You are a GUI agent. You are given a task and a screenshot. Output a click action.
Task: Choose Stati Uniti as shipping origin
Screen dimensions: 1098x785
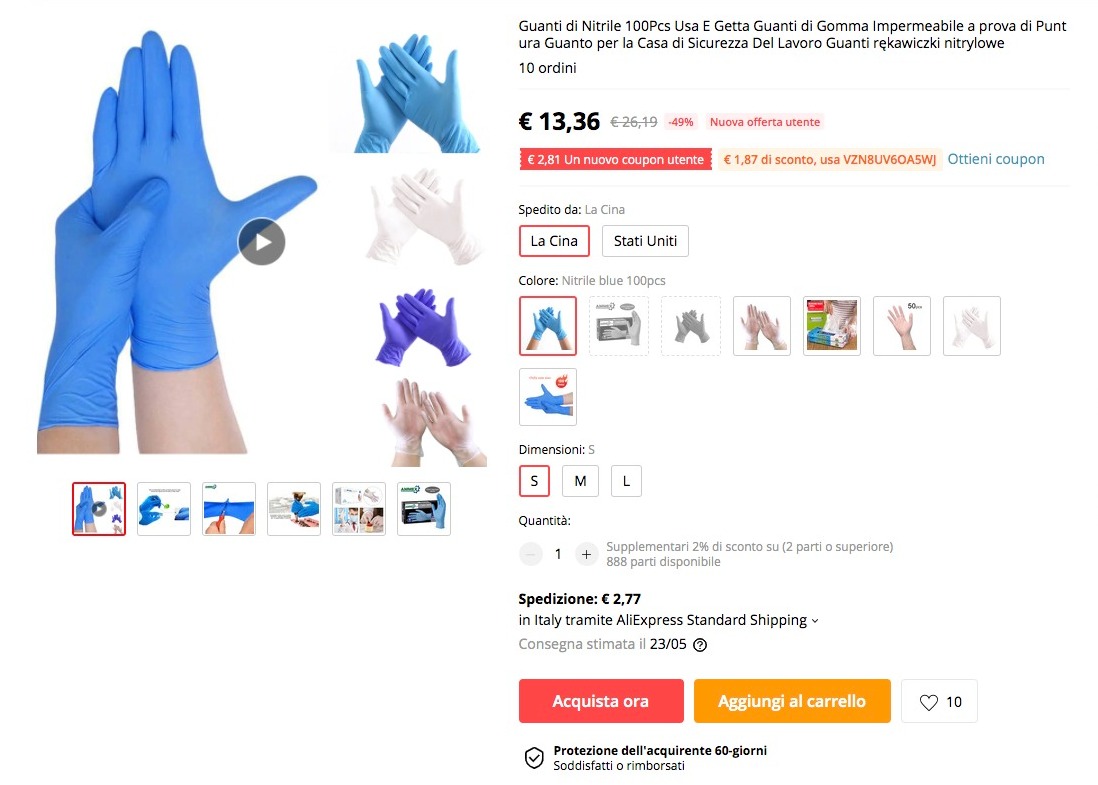click(x=645, y=241)
